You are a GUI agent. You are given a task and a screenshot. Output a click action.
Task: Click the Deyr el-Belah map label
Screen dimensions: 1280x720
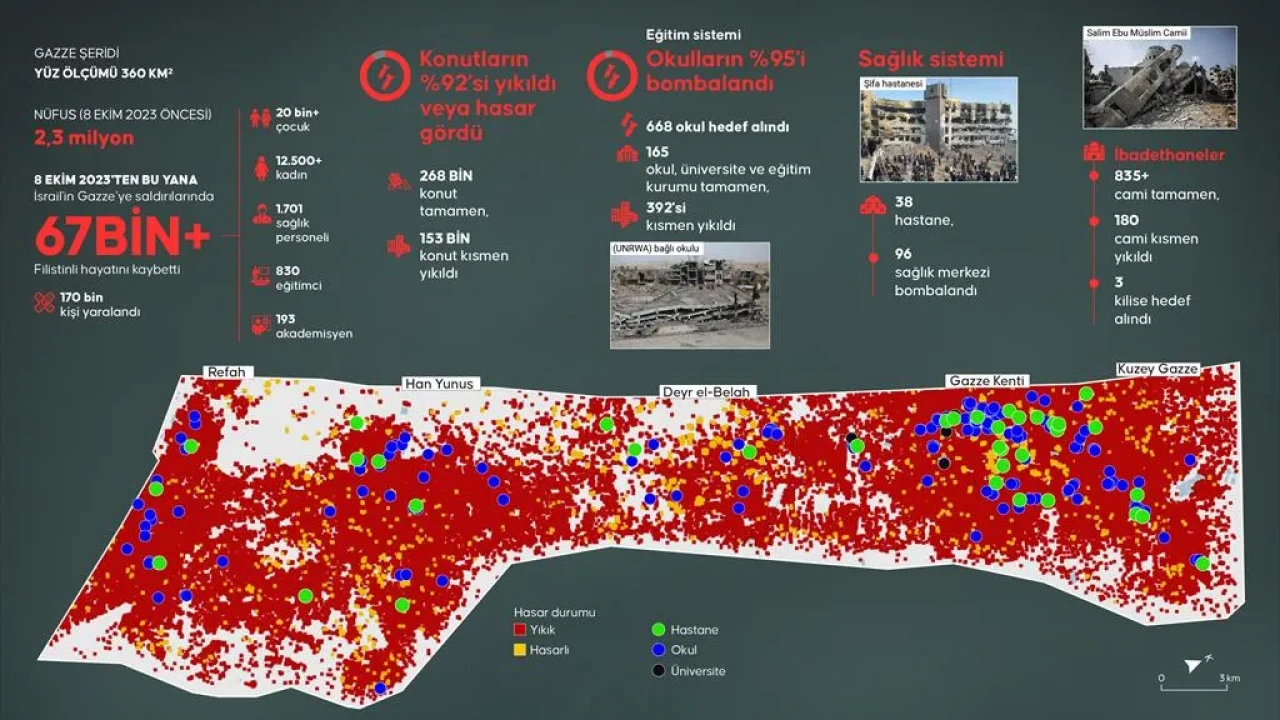coord(708,391)
